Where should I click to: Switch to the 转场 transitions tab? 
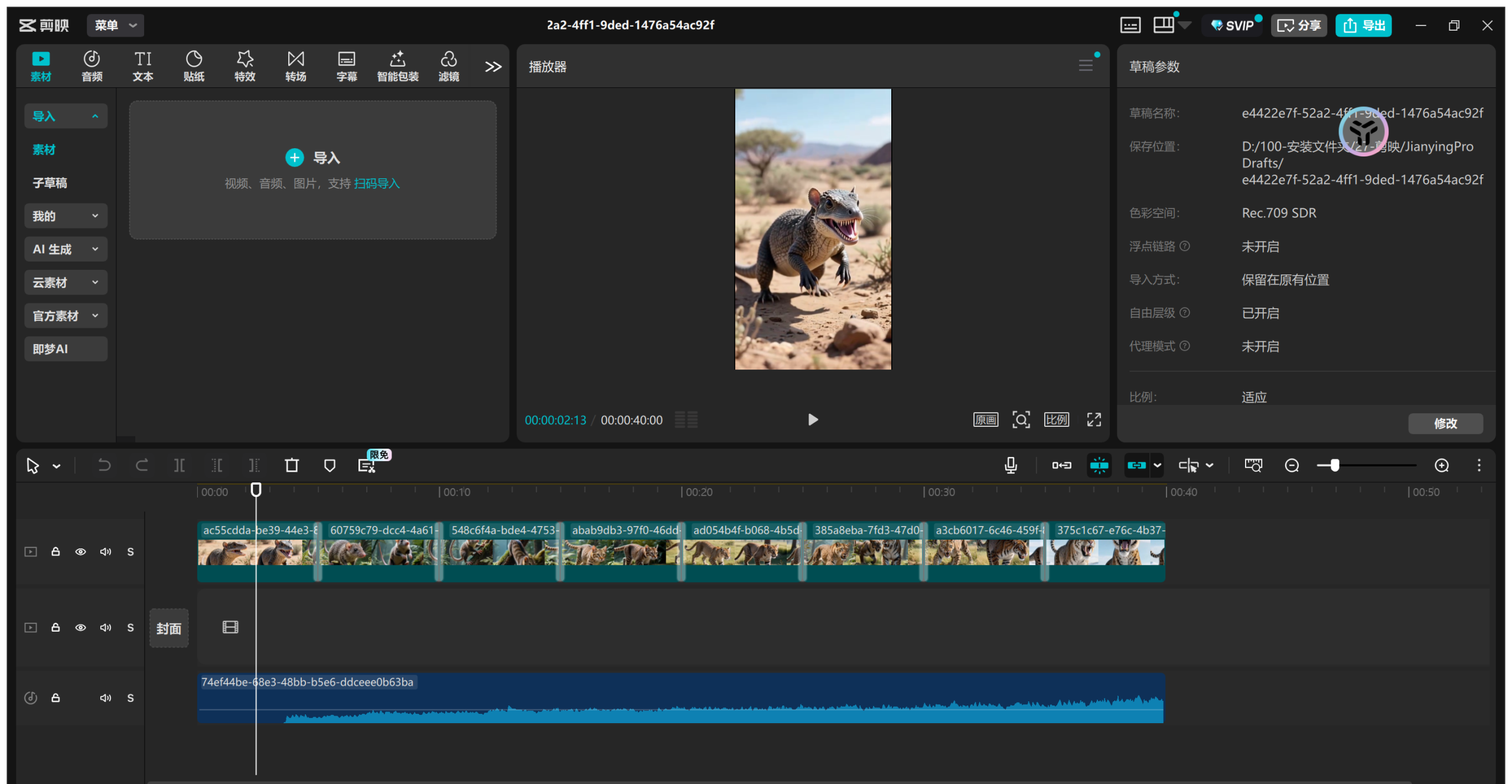[x=295, y=66]
